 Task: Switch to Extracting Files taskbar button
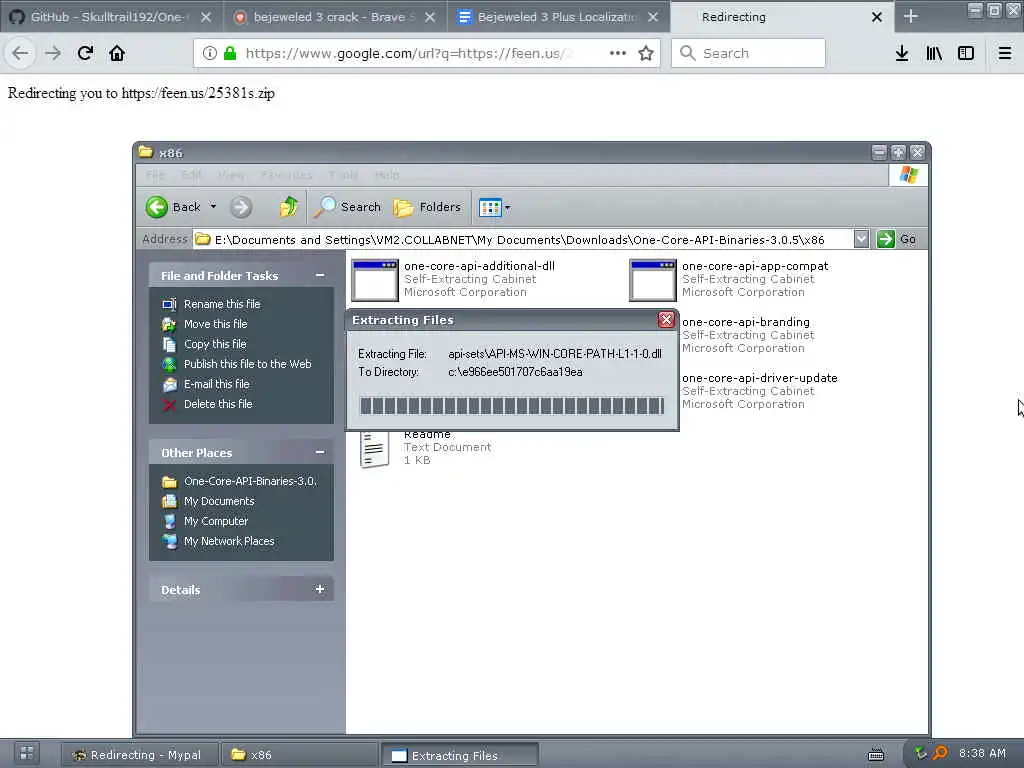tap(459, 755)
